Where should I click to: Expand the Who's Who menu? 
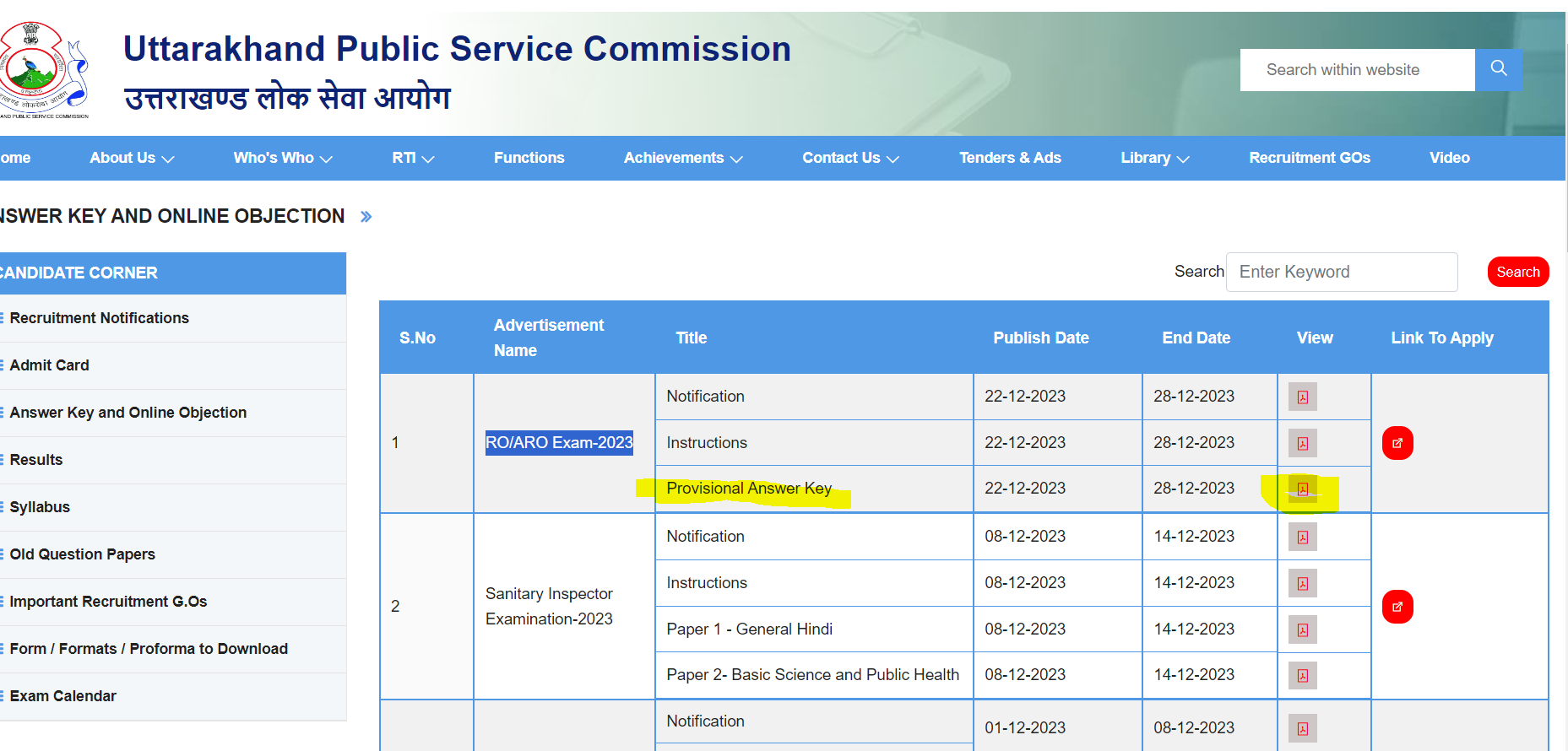(283, 158)
